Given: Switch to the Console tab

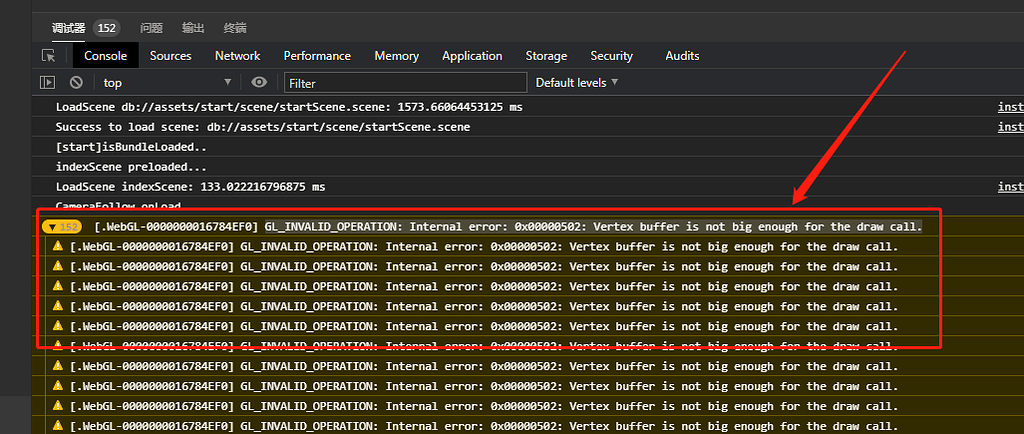Looking at the screenshot, I should tap(106, 56).
